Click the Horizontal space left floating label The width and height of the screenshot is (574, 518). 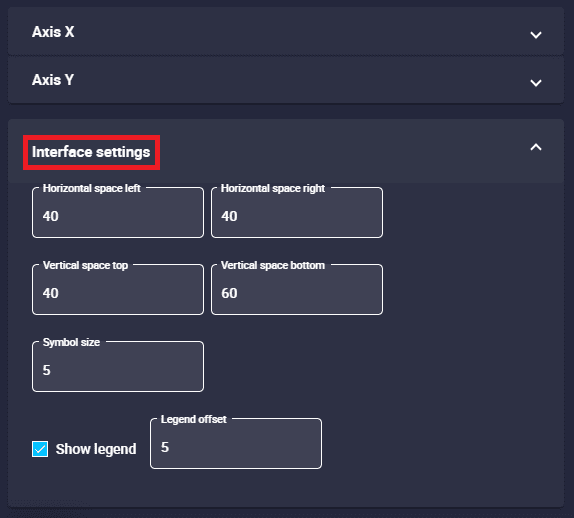coord(92,188)
